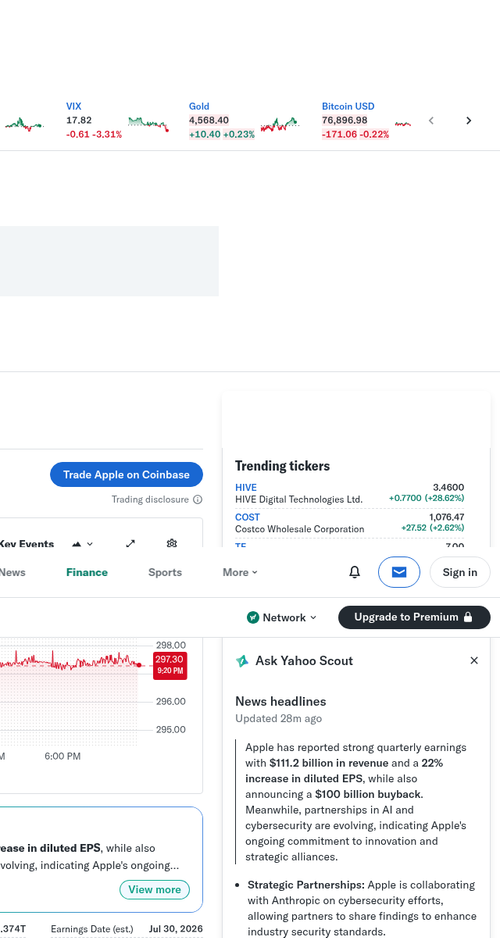The height and width of the screenshot is (938, 500).
Task: Click Upgrade to Premium button
Action: point(414,617)
